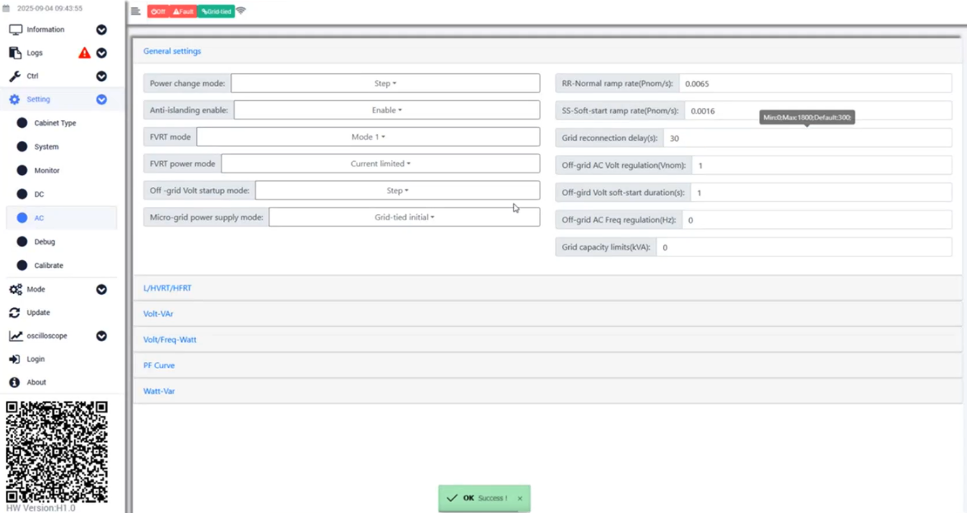Open Micro-grid power supply mode dropdown
The height and width of the screenshot is (513, 967).
[x=404, y=217]
